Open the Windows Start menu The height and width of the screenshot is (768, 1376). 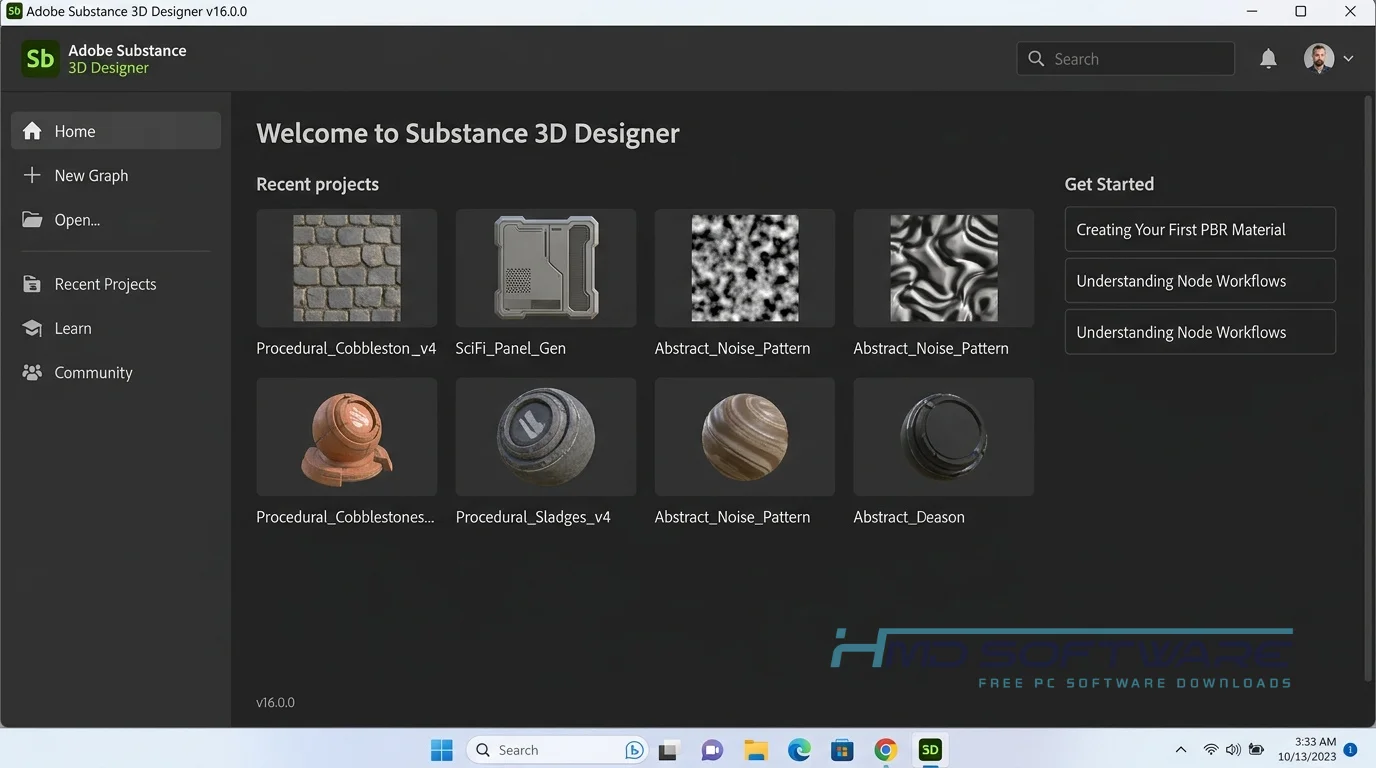click(x=441, y=750)
